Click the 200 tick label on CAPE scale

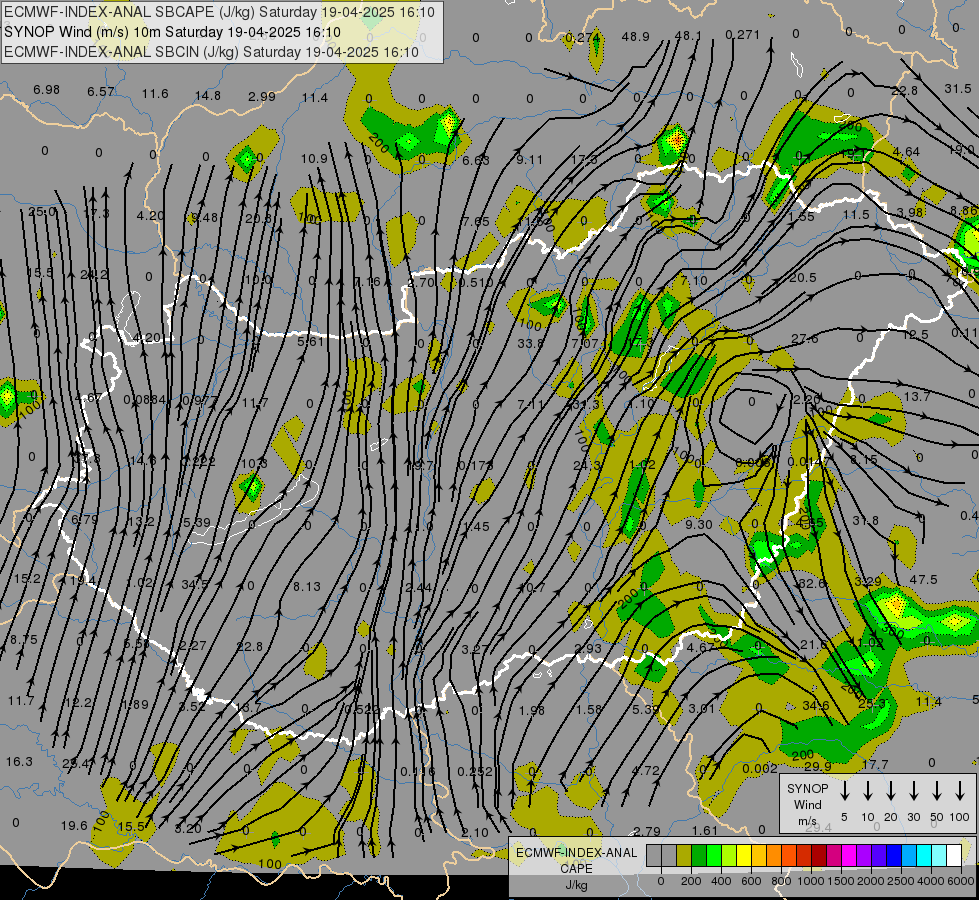pos(691,881)
